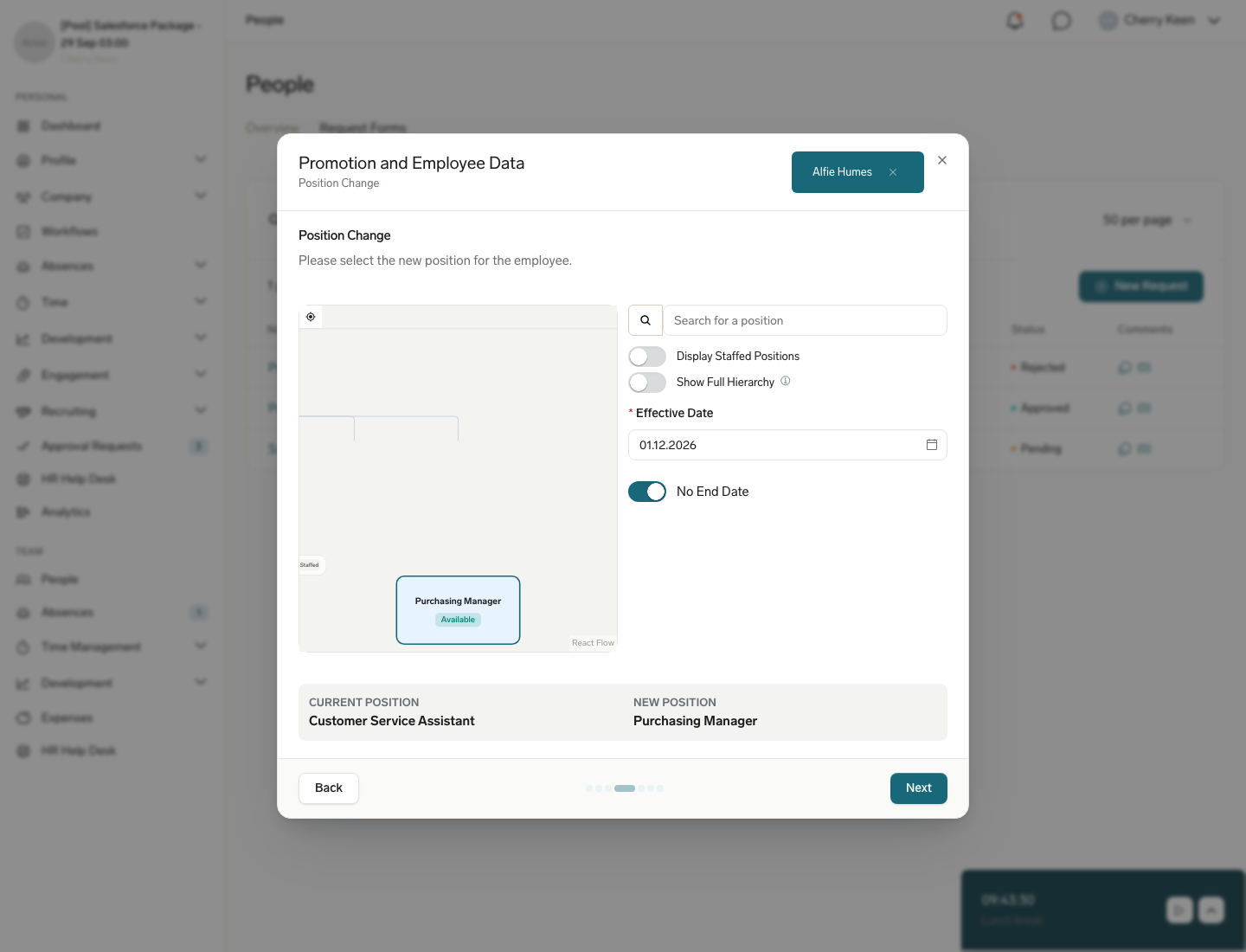1246x952 pixels.
Task: Click the count icon beside the Rejected row's comment bubble
Action: point(1144,368)
